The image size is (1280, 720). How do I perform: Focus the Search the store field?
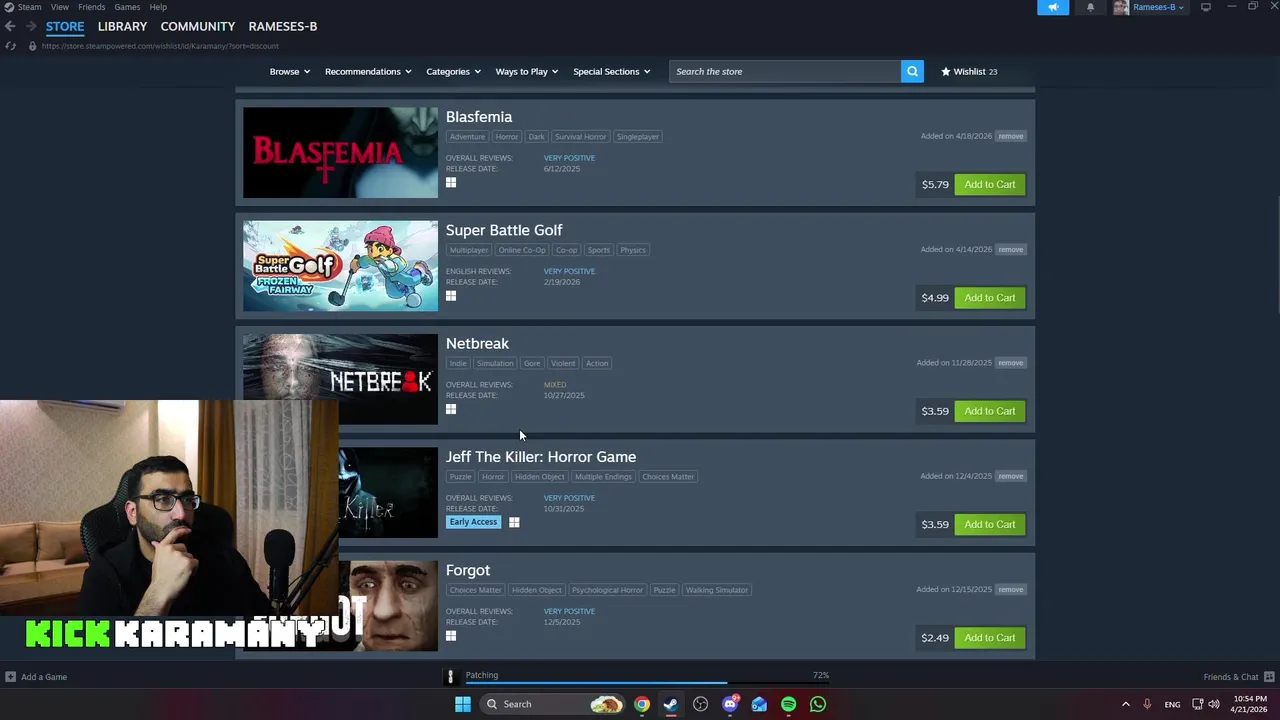tap(785, 71)
